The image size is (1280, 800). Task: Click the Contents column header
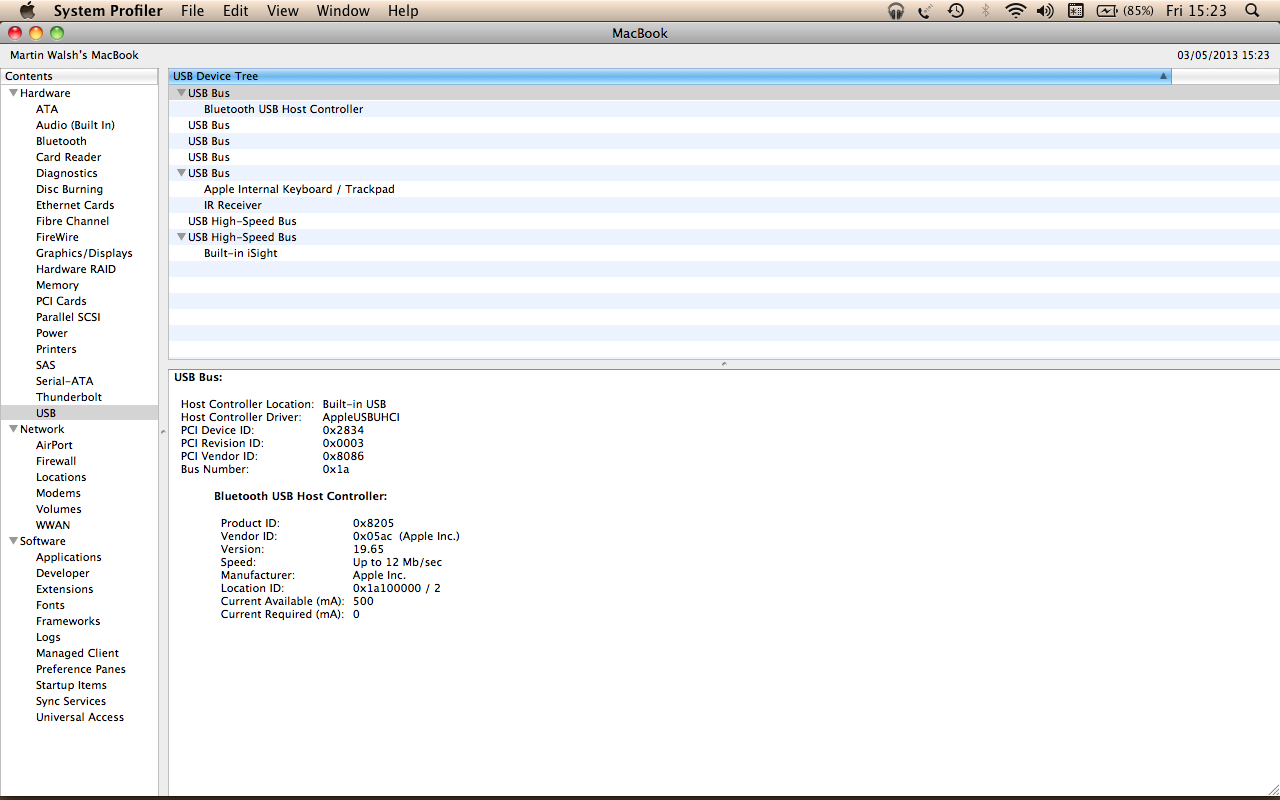click(79, 76)
